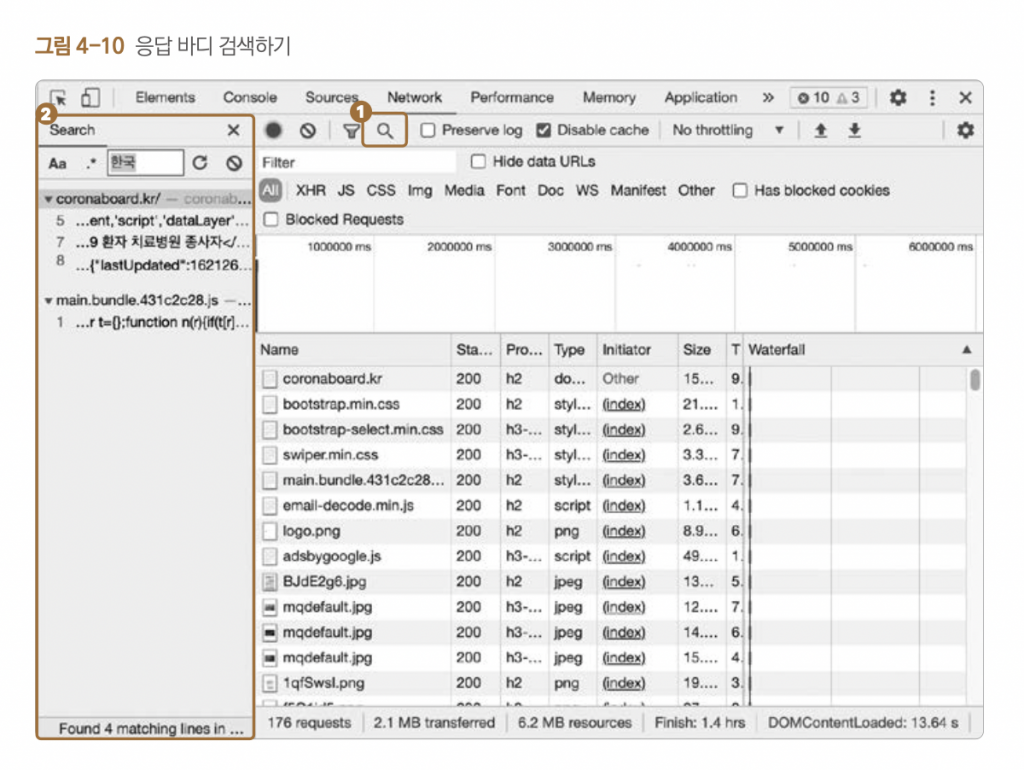1024x770 pixels.
Task: Open (index) initiator link for email-decode.min.js
Action: coord(624,506)
